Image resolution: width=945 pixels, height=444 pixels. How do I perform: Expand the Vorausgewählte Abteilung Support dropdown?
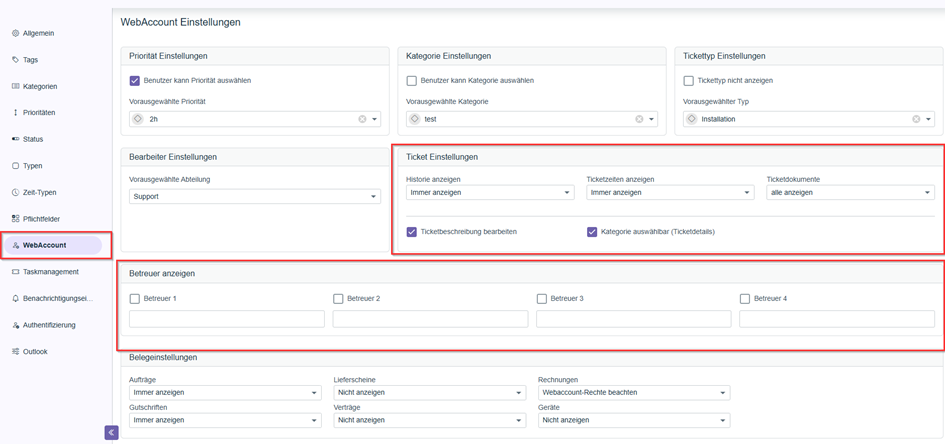pos(254,197)
